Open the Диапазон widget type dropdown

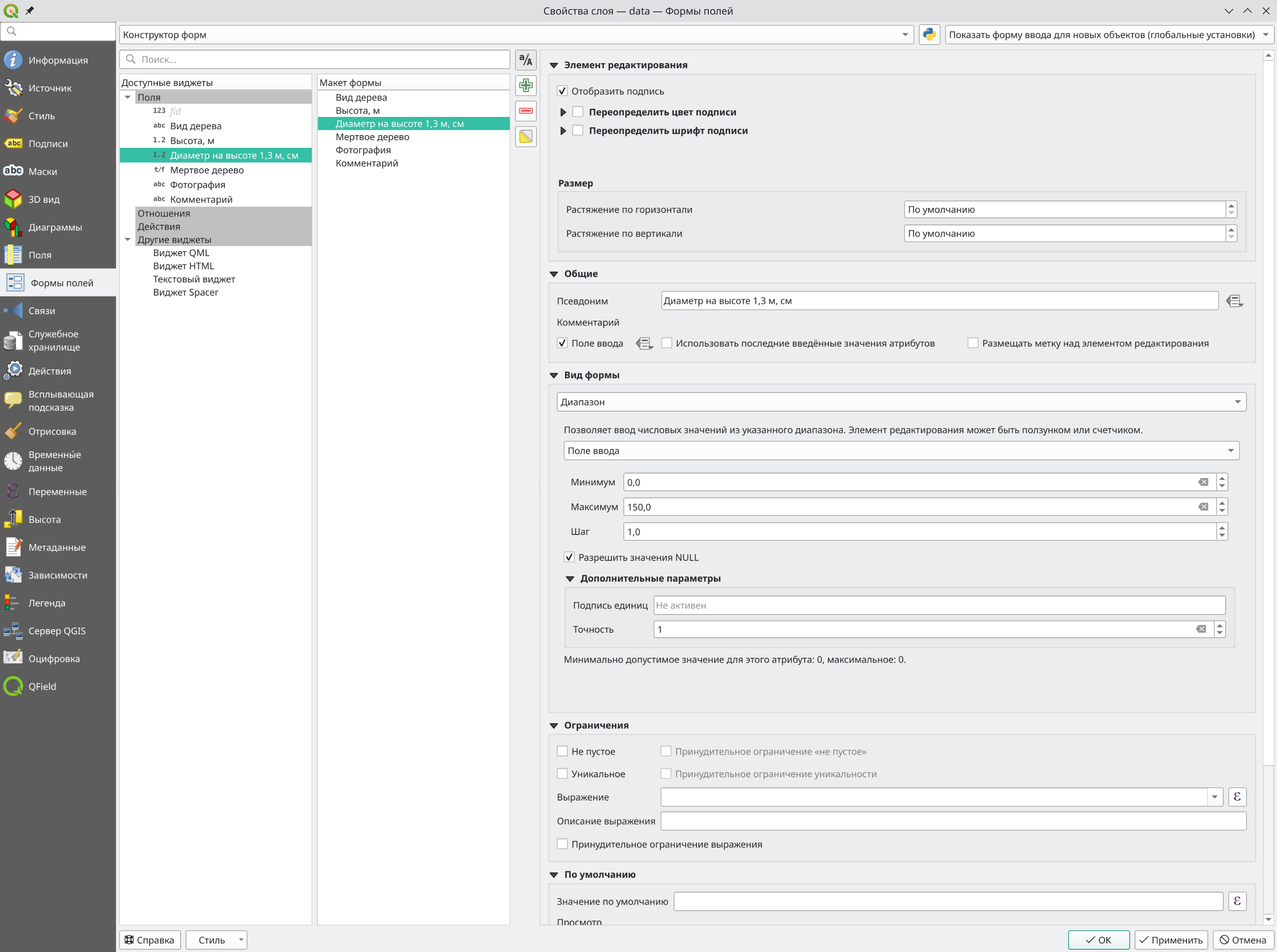(x=901, y=402)
